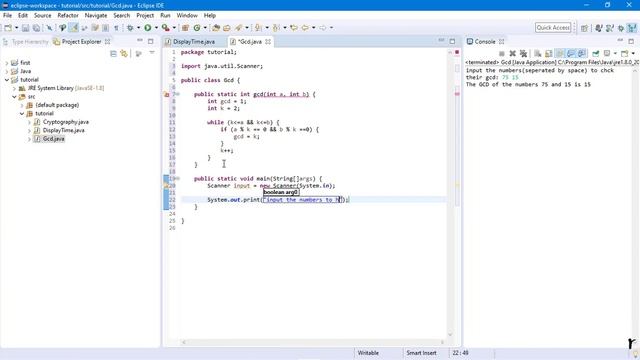This screenshot has height=360, width=640.
Task: Click the Run with Coverage icon
Action: pos(165,28)
